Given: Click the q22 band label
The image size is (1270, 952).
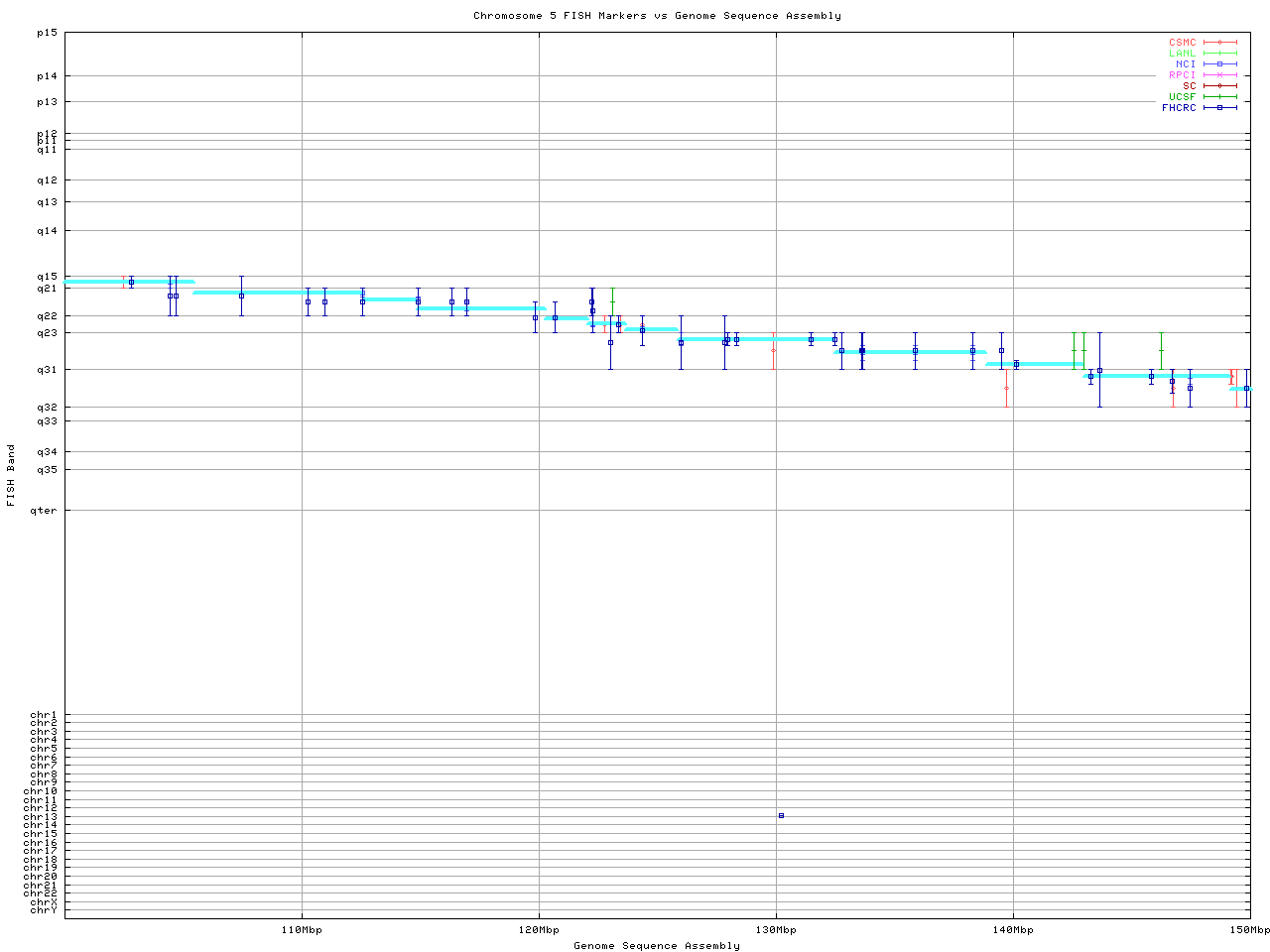Looking at the screenshot, I should click(48, 316).
